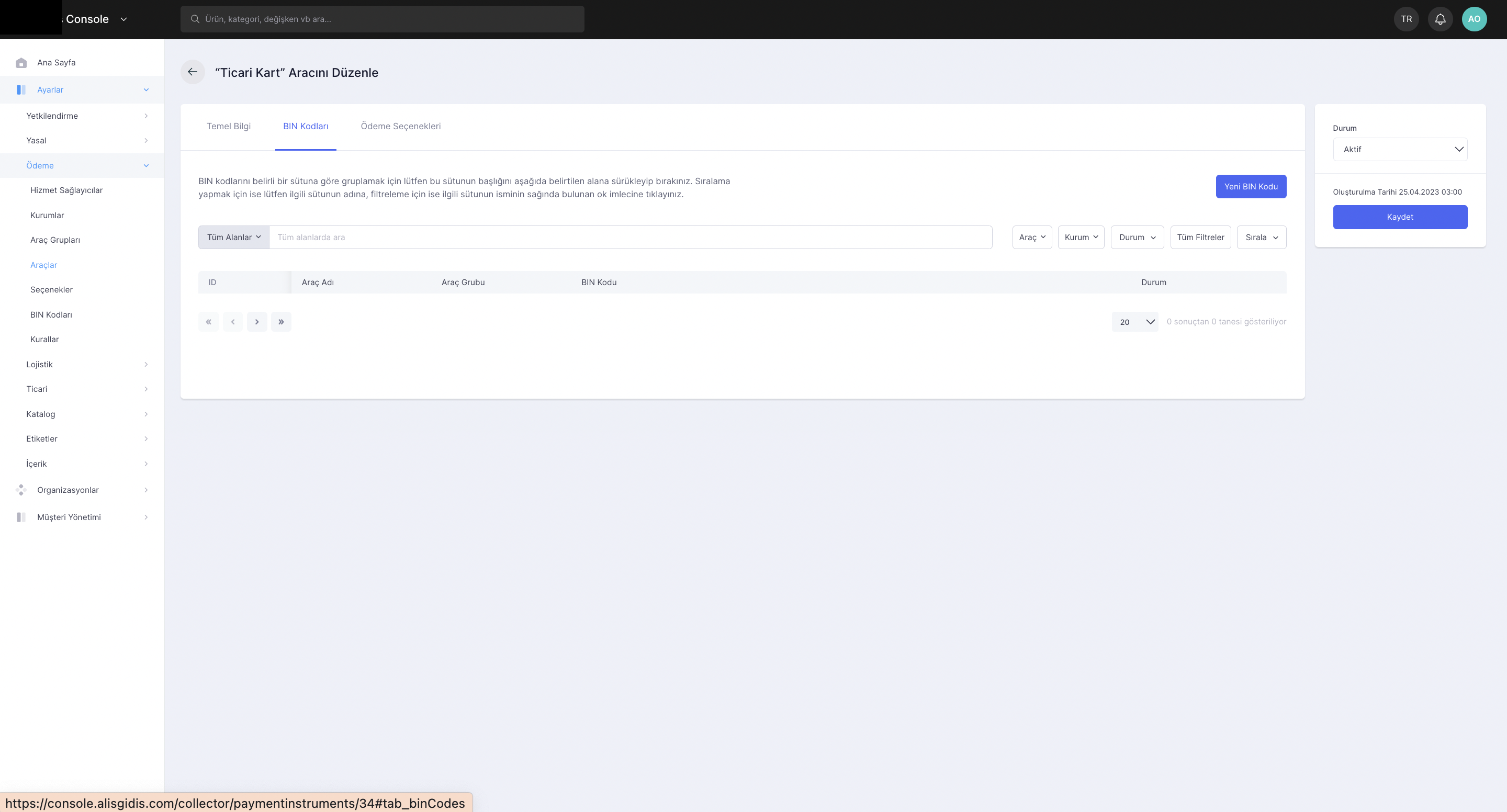
Task: Open the Sırala sort dropdown
Action: (1261, 237)
